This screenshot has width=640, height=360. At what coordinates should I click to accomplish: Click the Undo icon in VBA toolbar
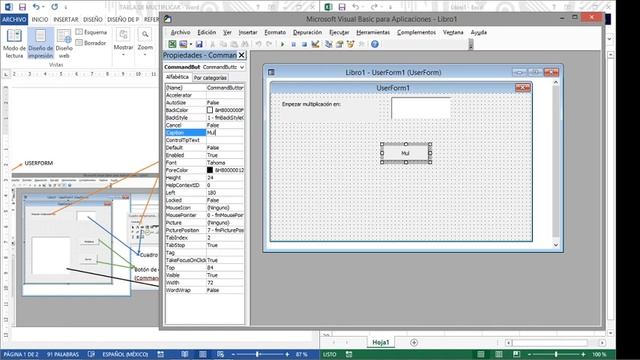258,44
